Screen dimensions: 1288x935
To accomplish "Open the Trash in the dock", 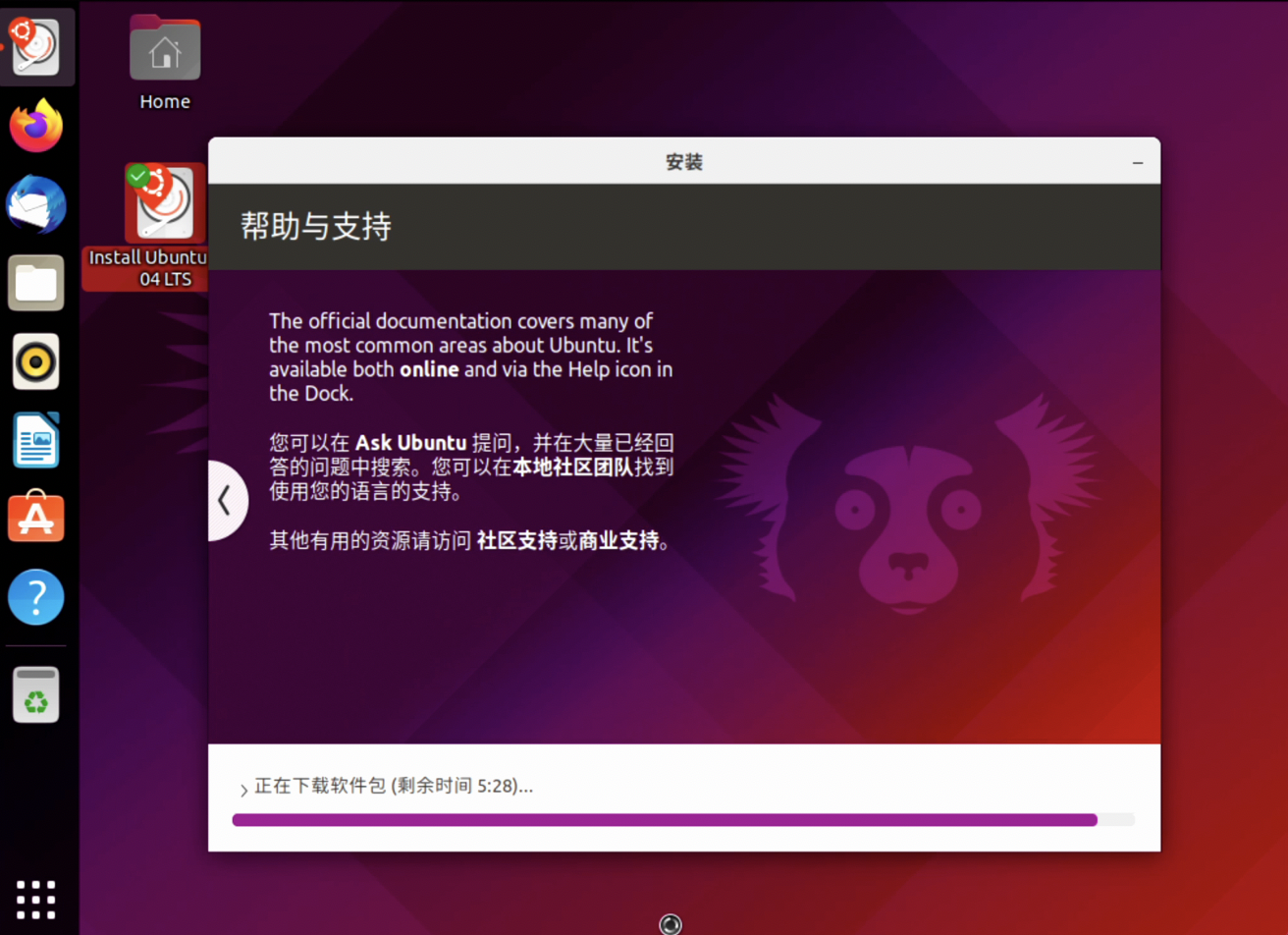I will click(37, 694).
